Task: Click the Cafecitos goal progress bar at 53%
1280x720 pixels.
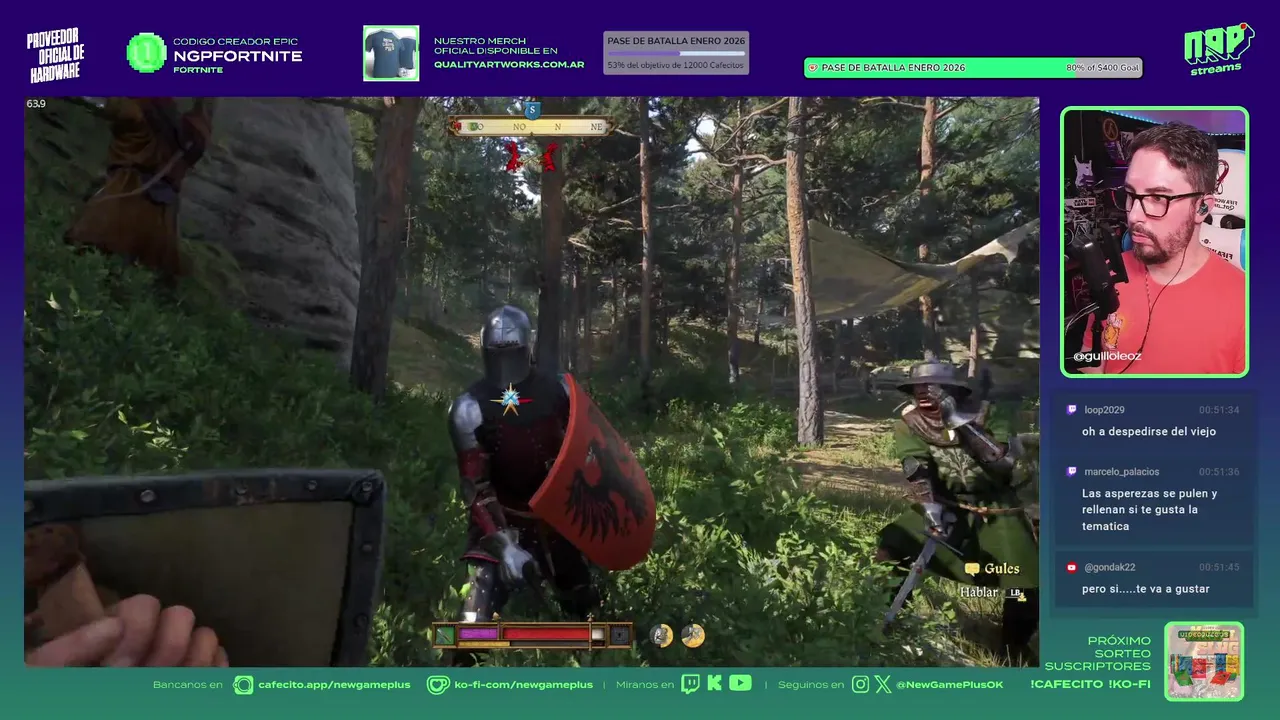Action: click(676, 53)
